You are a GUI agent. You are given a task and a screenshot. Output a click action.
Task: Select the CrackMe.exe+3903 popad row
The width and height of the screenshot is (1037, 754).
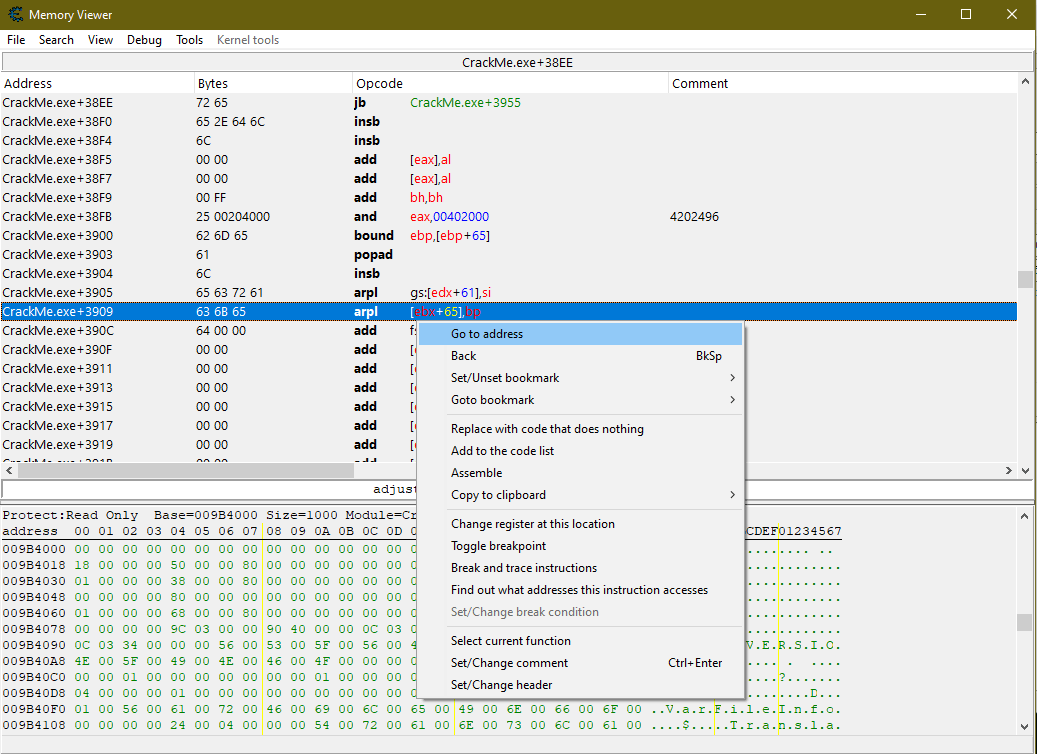coord(509,255)
